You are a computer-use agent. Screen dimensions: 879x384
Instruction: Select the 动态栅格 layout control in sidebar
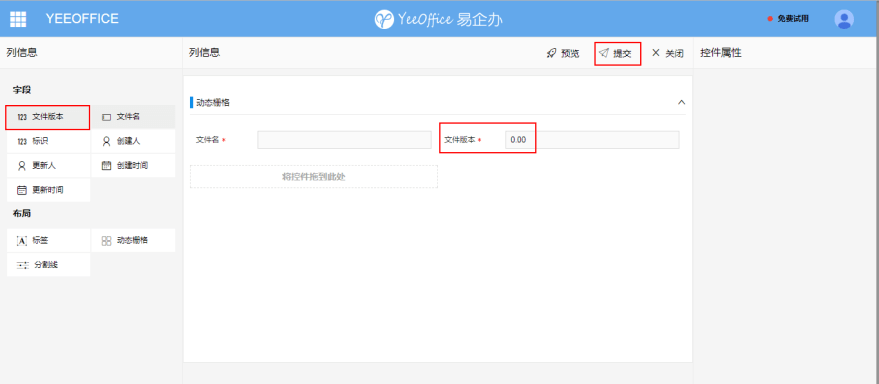[x=133, y=240]
